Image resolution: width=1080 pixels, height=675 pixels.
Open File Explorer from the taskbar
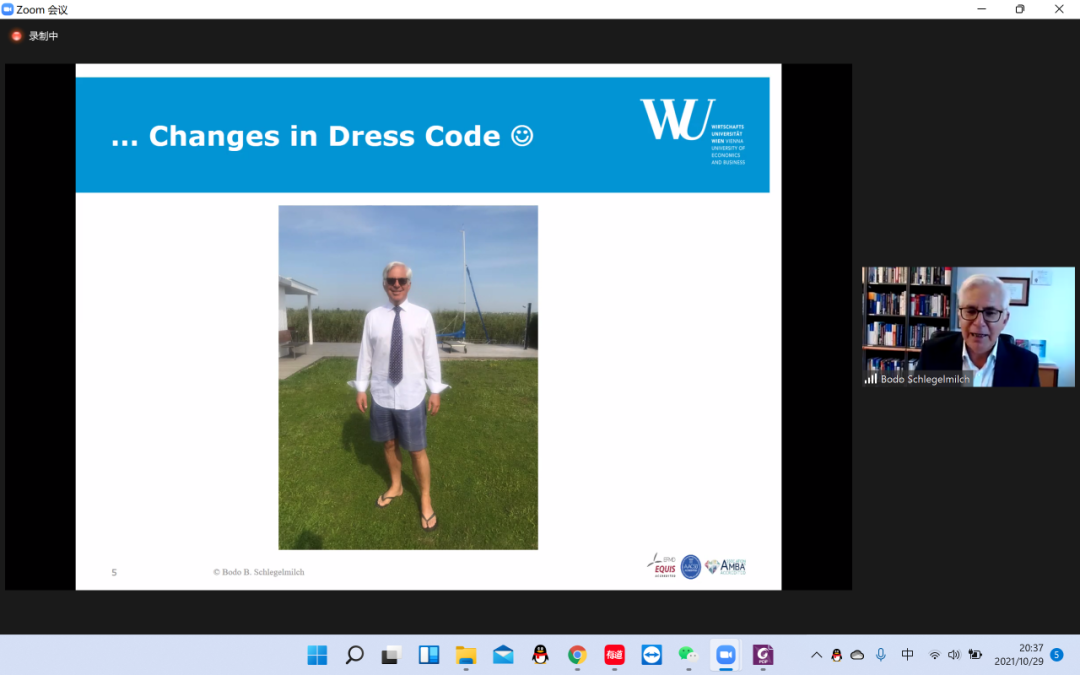[466, 655]
